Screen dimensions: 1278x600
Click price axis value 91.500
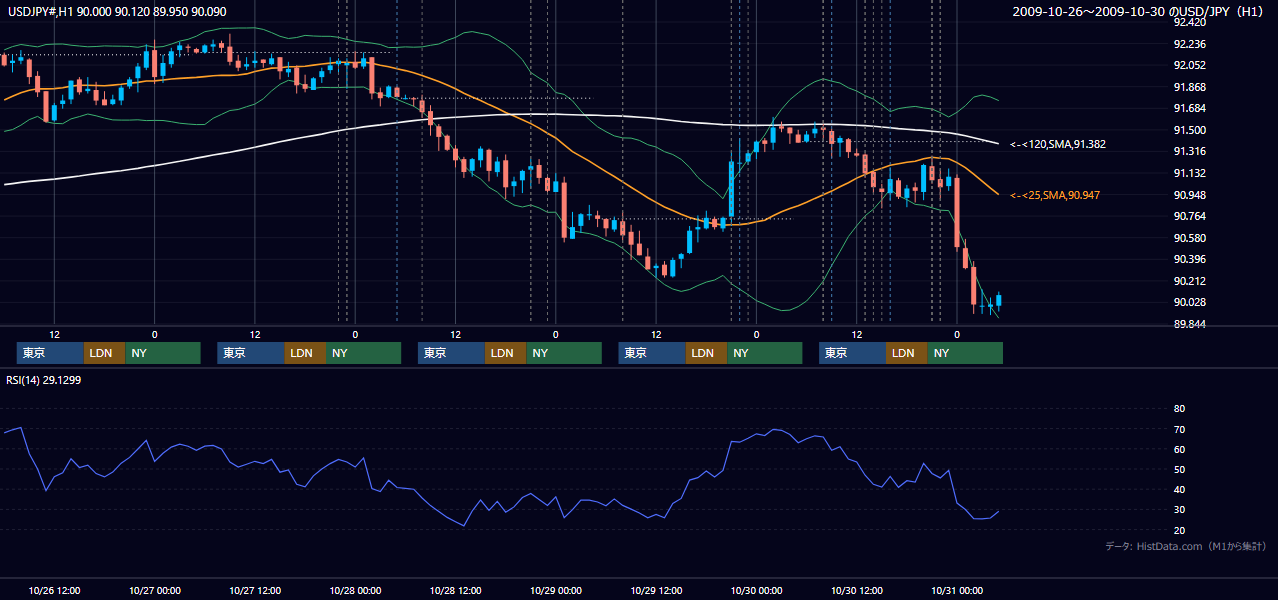coord(1190,130)
